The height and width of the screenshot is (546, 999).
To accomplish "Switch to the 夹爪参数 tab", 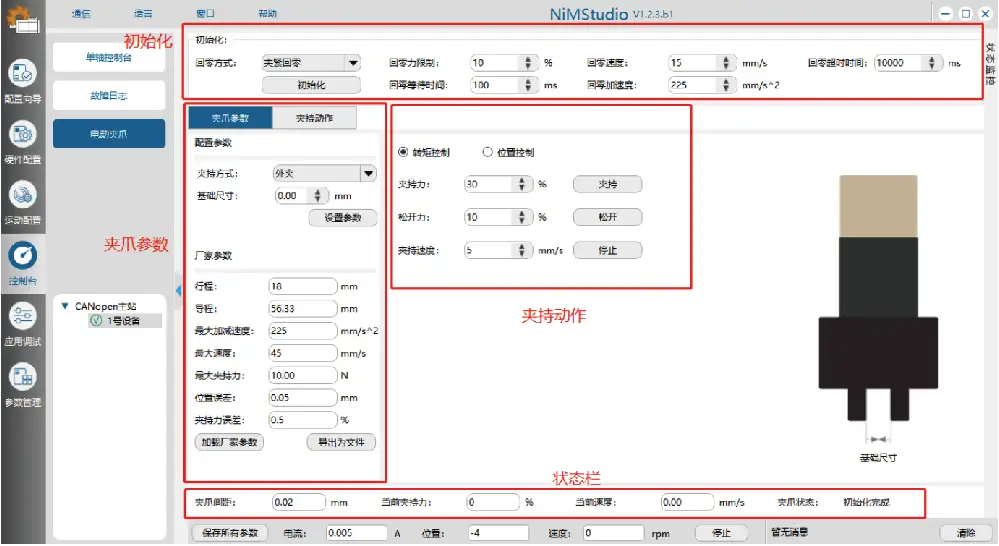I will pyautogui.click(x=230, y=118).
